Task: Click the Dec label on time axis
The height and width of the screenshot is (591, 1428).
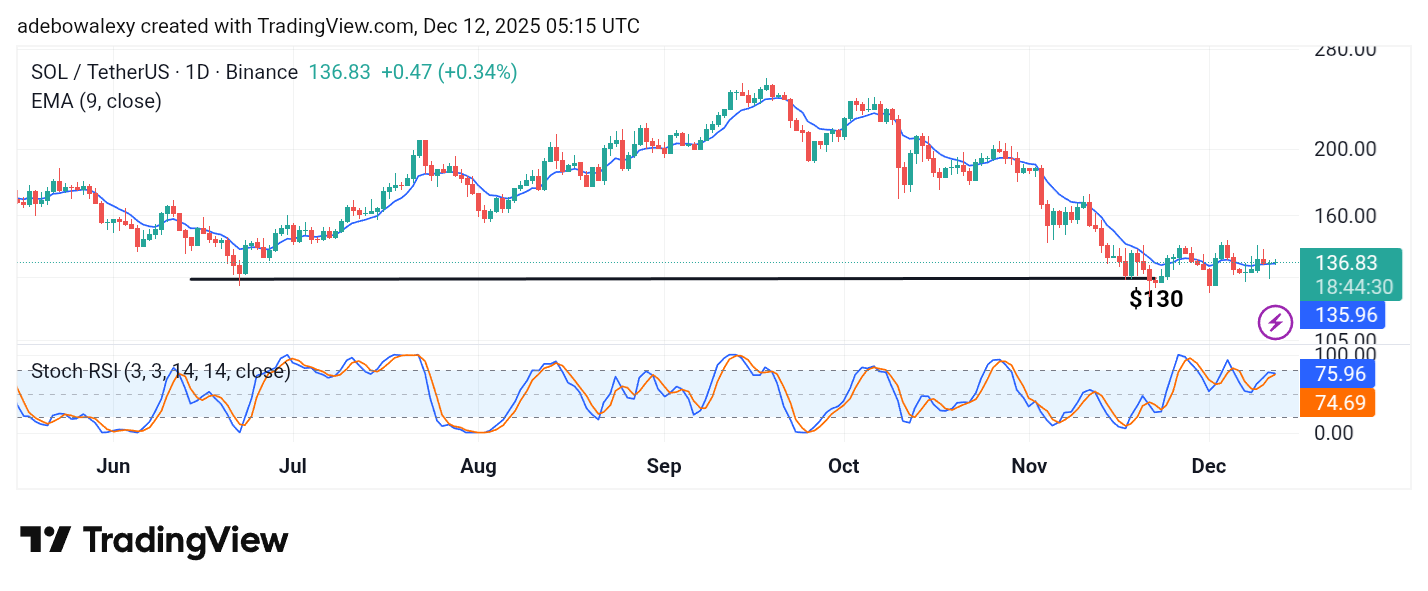Action: pyautogui.click(x=1208, y=467)
